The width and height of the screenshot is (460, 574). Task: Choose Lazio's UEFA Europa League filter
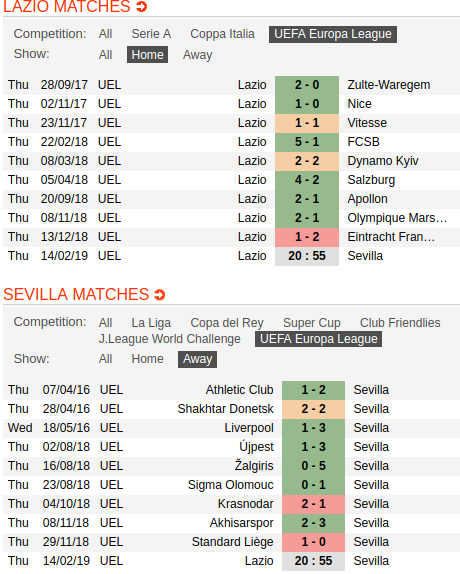click(x=333, y=34)
